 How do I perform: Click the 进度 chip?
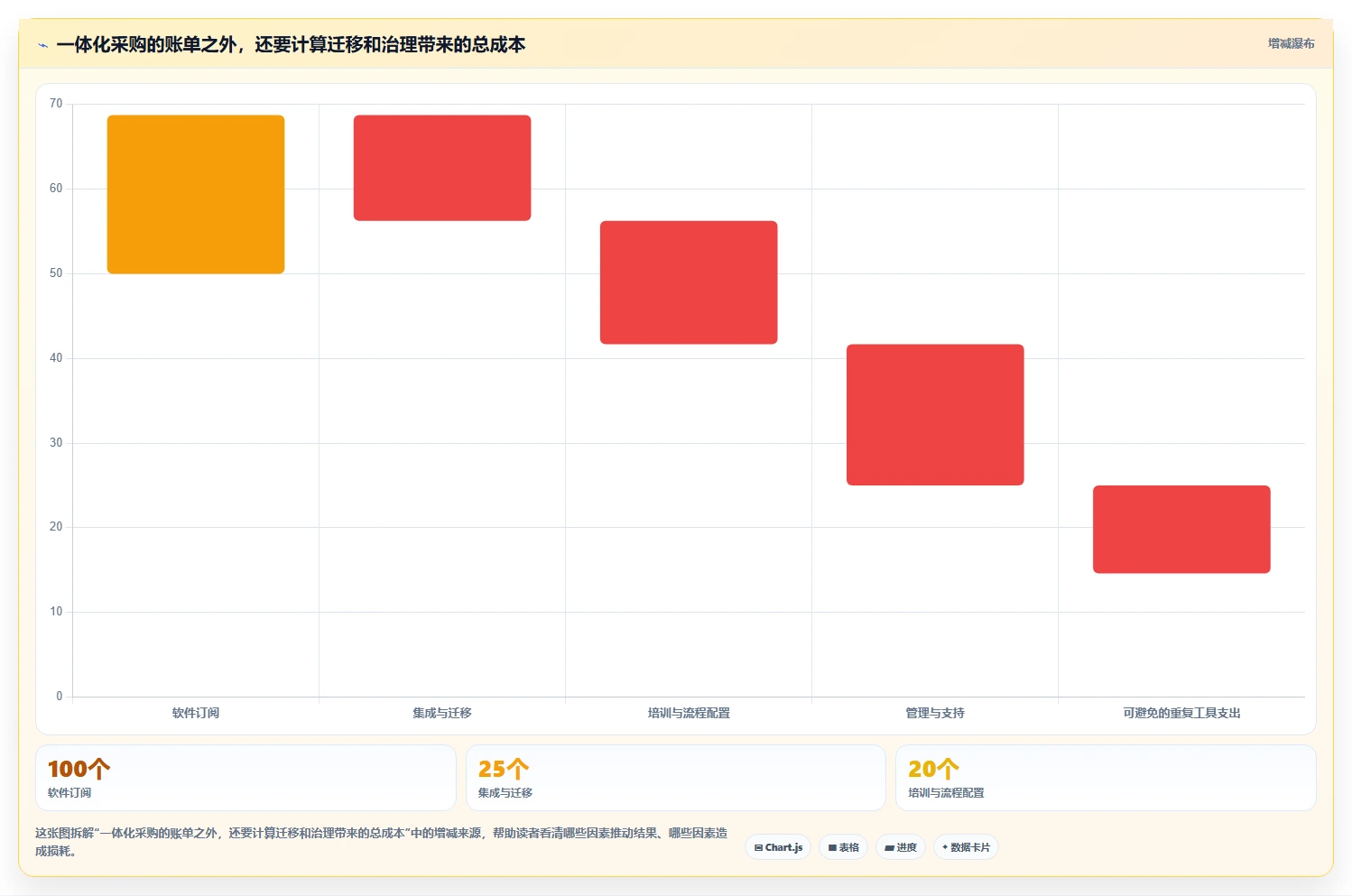point(901,847)
